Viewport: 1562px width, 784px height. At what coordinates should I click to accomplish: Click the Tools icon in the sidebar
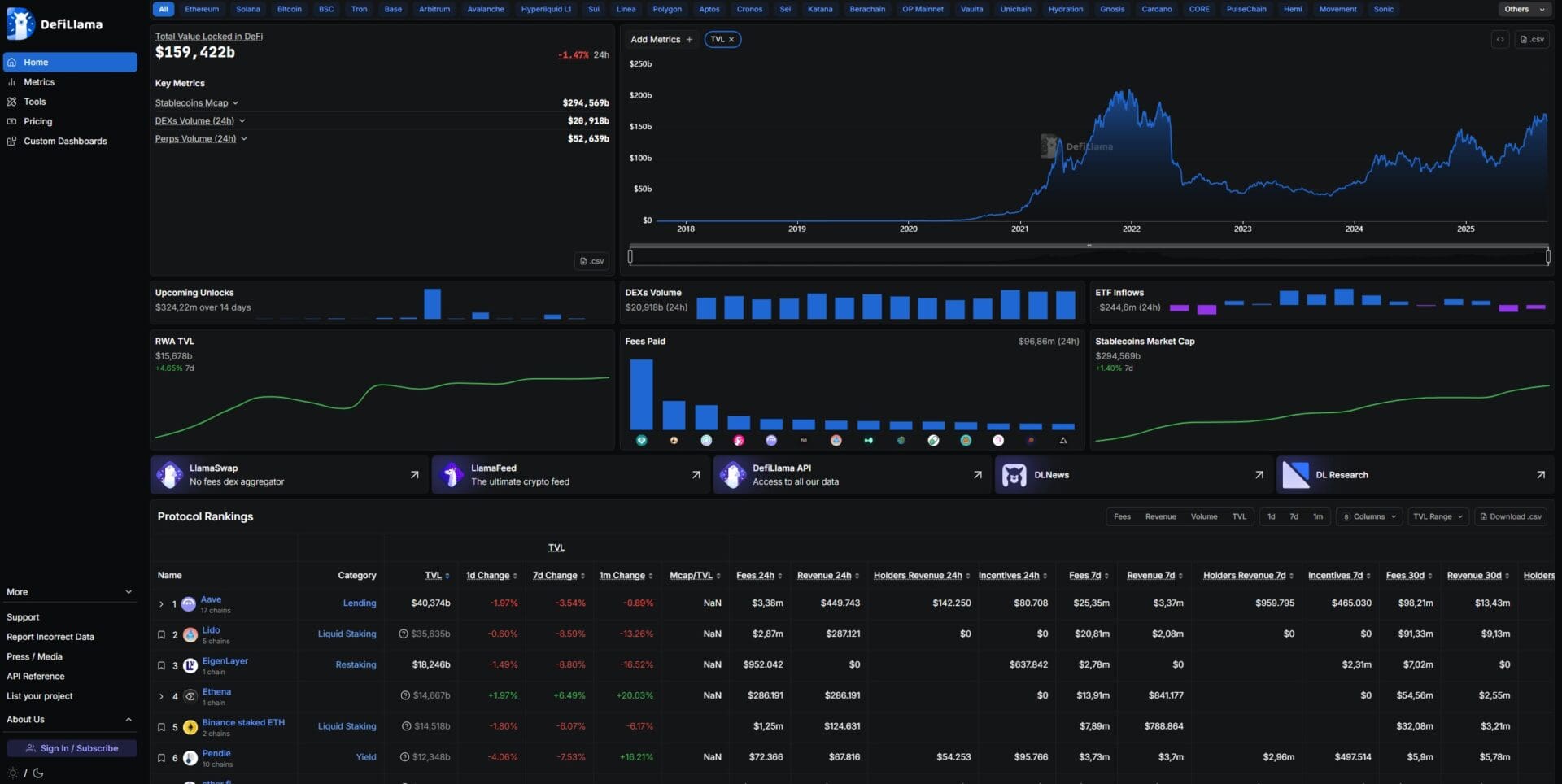click(11, 101)
